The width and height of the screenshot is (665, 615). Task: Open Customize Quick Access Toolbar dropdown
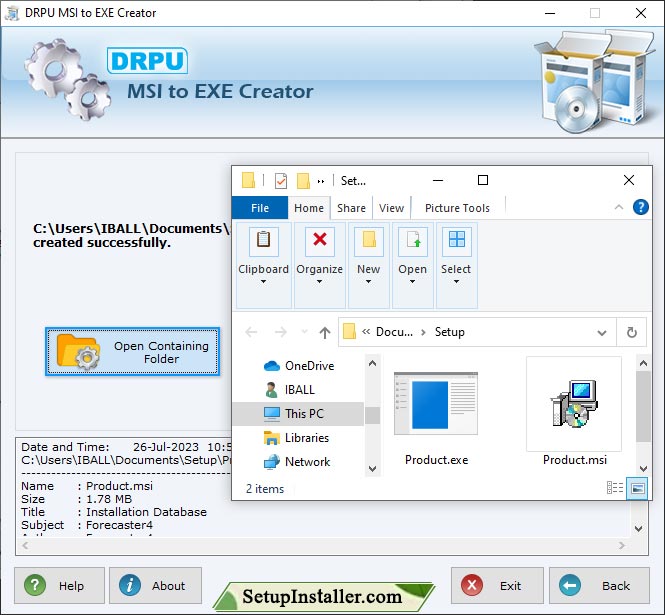pyautogui.click(x=321, y=182)
